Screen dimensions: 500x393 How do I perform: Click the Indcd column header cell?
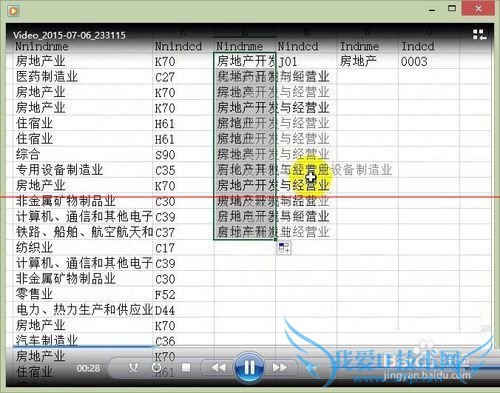coord(429,46)
